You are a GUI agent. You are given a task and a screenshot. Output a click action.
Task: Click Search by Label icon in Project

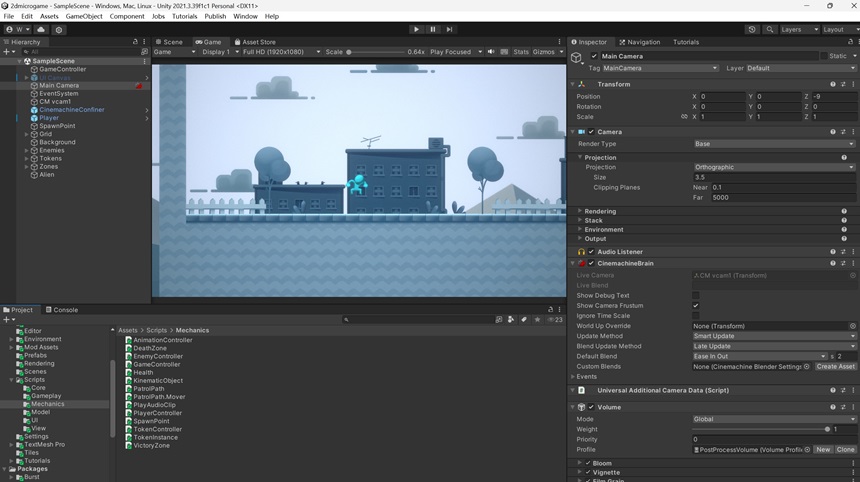click(524, 319)
